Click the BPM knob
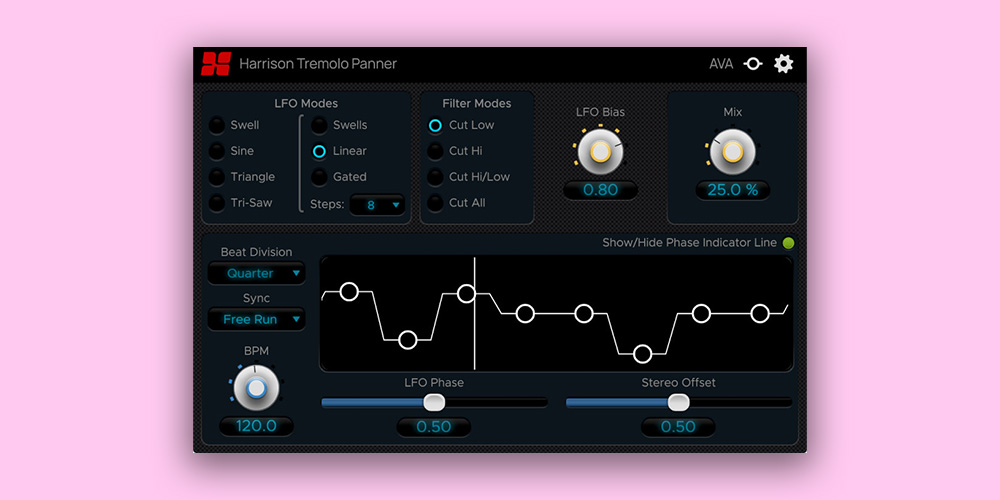Viewport: 1000px width, 500px height. (256, 388)
